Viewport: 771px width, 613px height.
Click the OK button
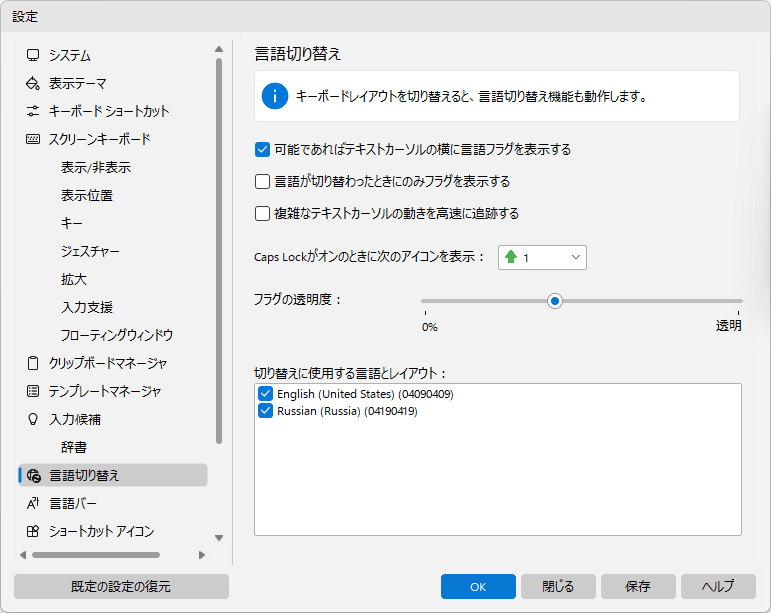tap(478, 586)
